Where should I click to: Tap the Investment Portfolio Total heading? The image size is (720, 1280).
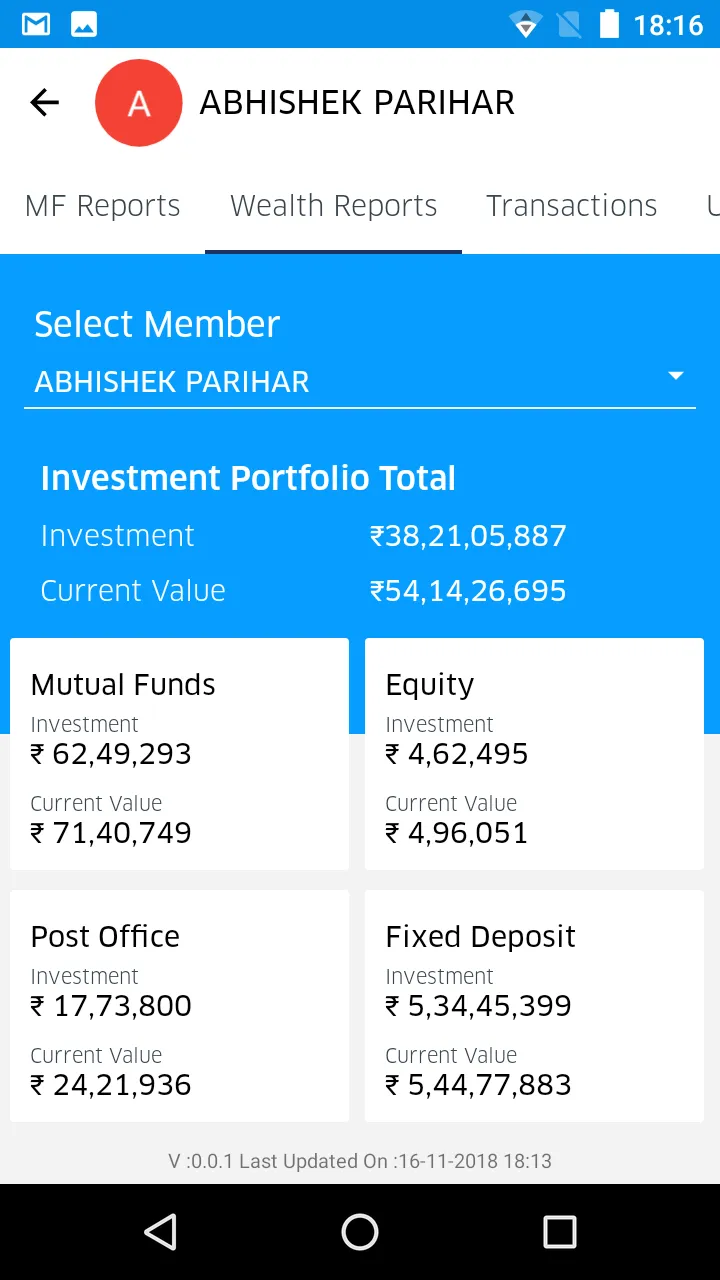coord(248,478)
